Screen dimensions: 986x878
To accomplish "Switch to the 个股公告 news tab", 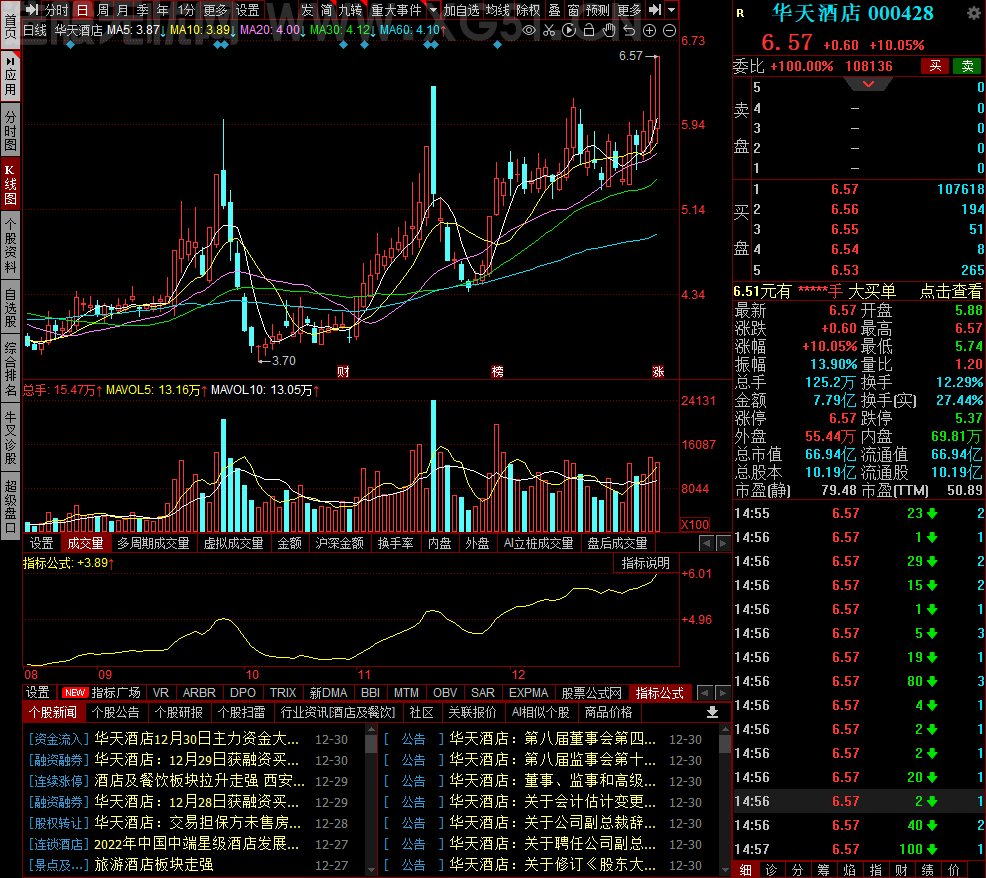I will point(116,713).
